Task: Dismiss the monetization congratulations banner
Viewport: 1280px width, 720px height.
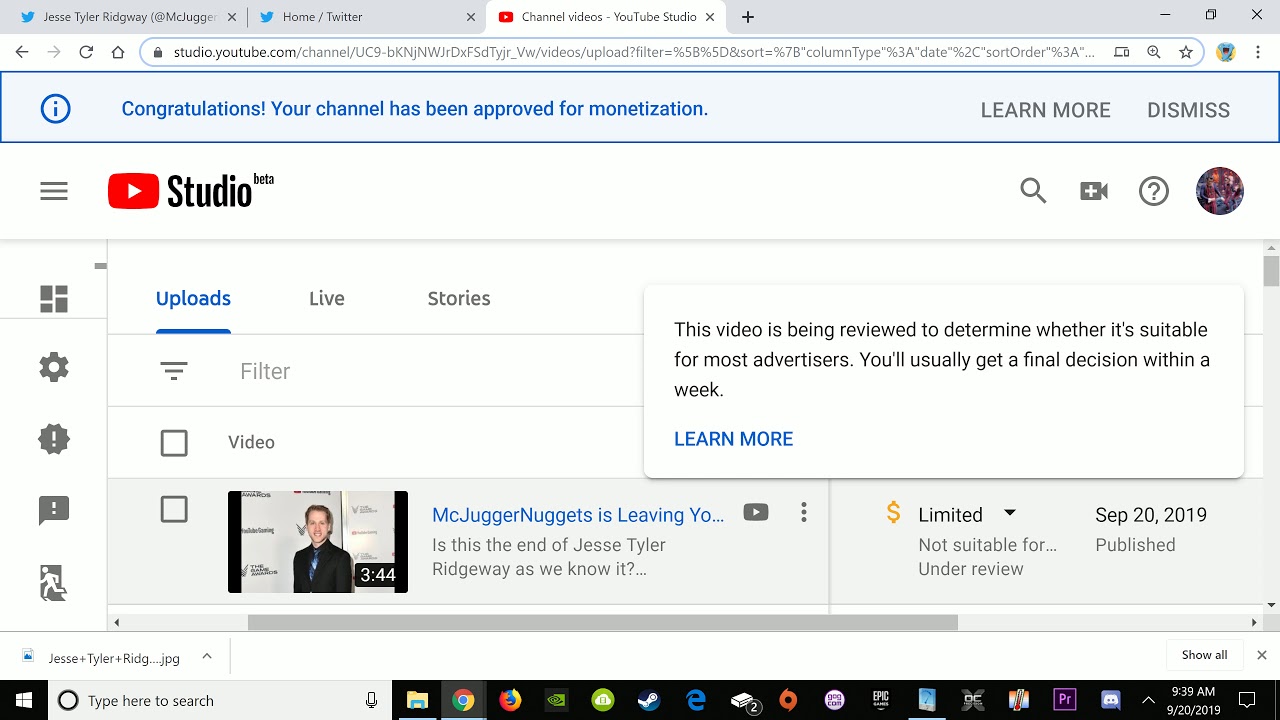Action: point(1188,110)
